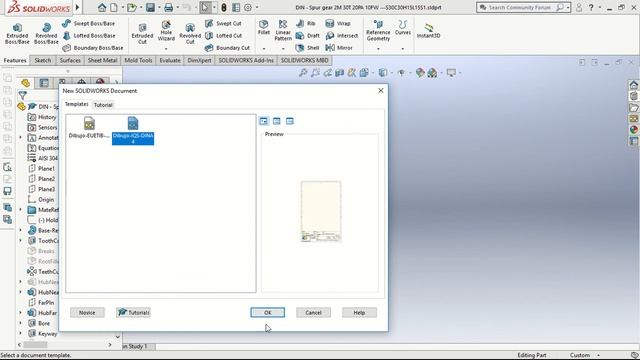Click the Linear Pattern tool
This screenshot has height=360, width=640.
click(x=283, y=30)
